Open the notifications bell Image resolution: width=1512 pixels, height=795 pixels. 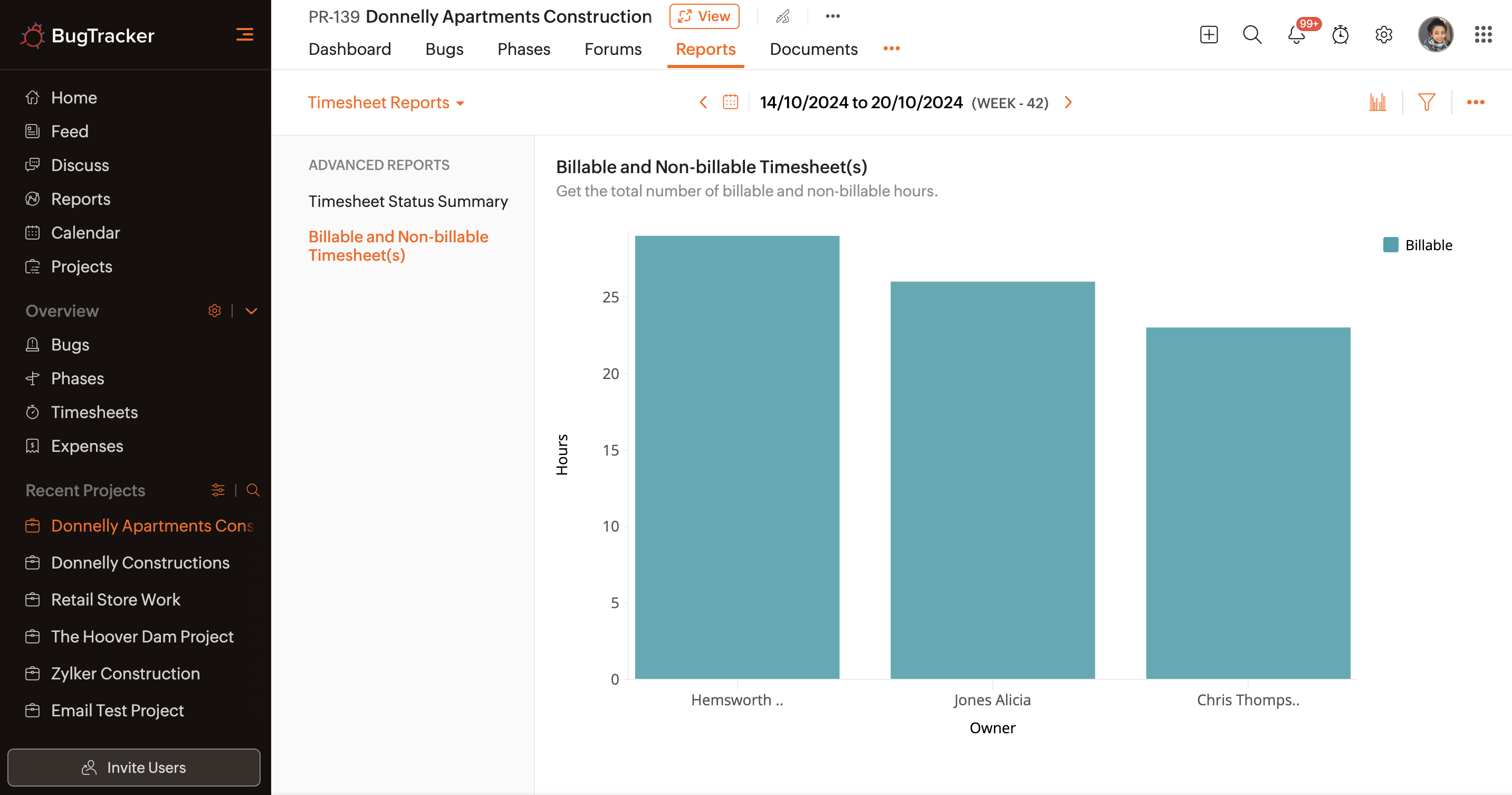(x=1296, y=35)
